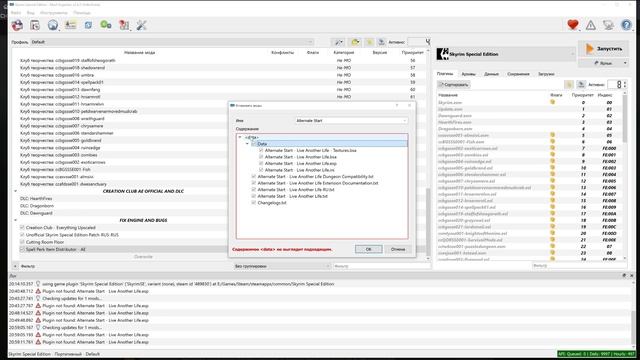Viewport: 640px width, 360px height.
Task: Toggle checkbox for 'Dungeon Compatibility.txt' file
Action: point(254,176)
